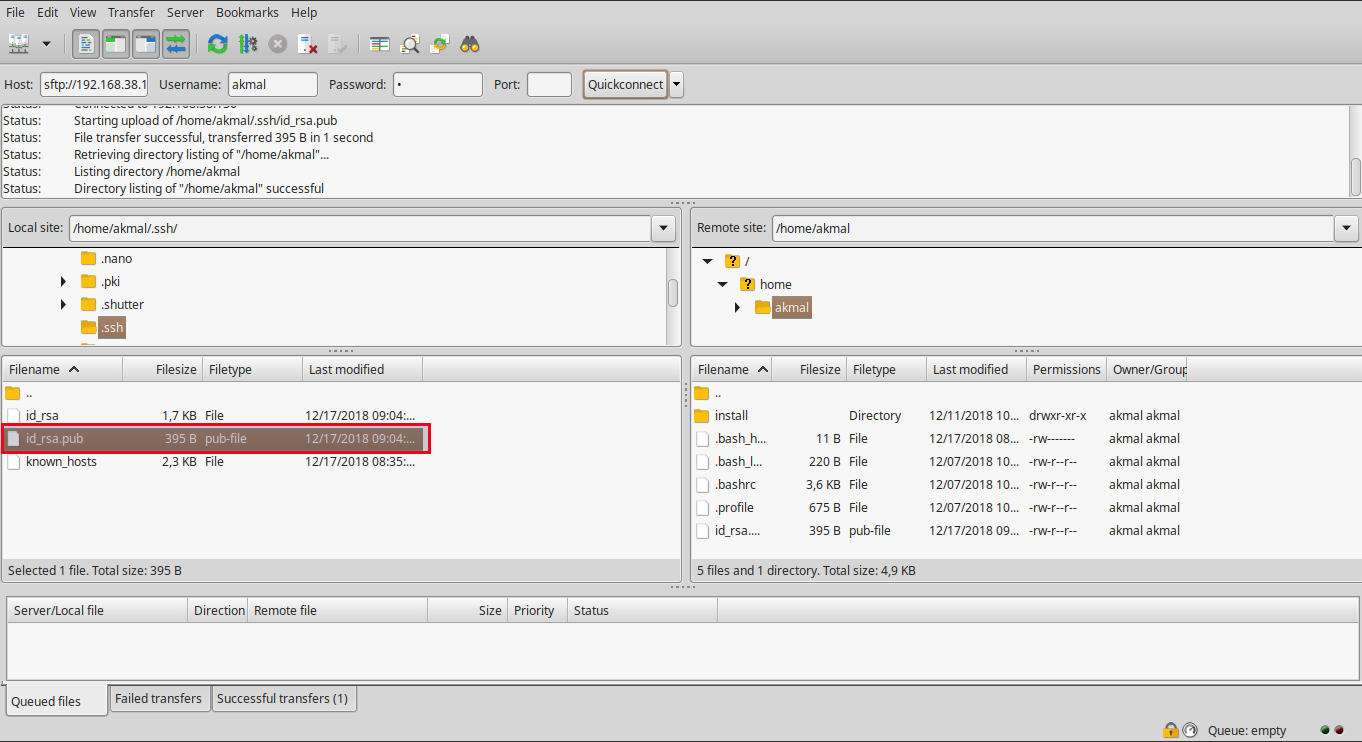Select remote file .profile

click(x=939, y=507)
